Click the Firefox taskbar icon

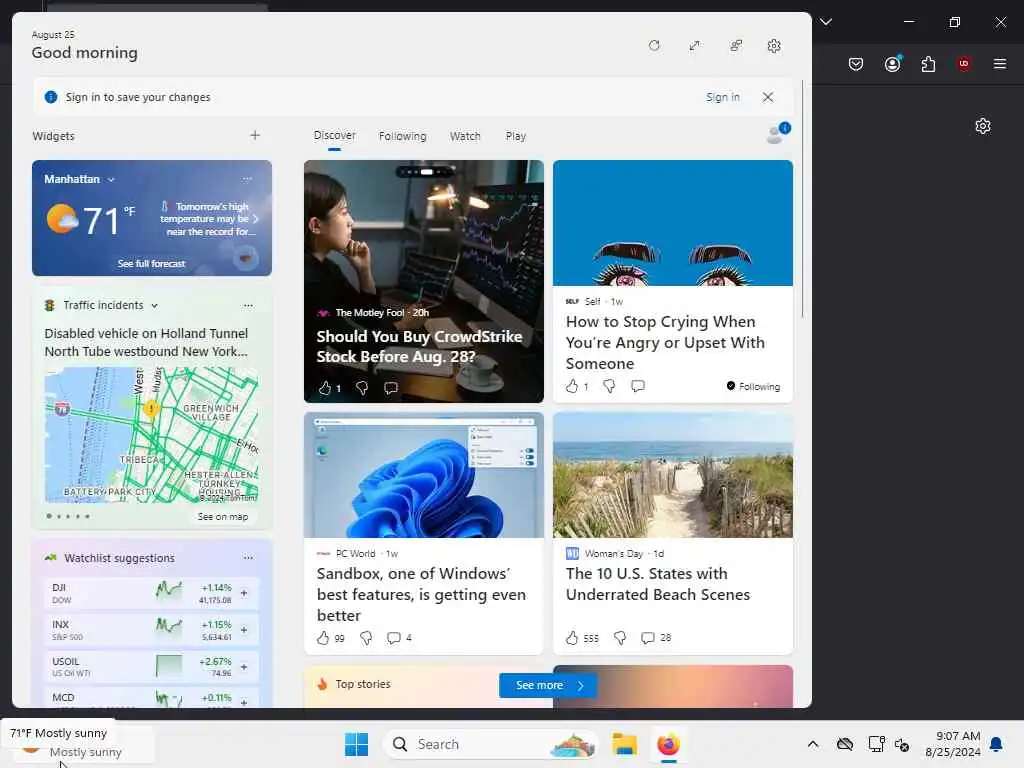click(668, 744)
